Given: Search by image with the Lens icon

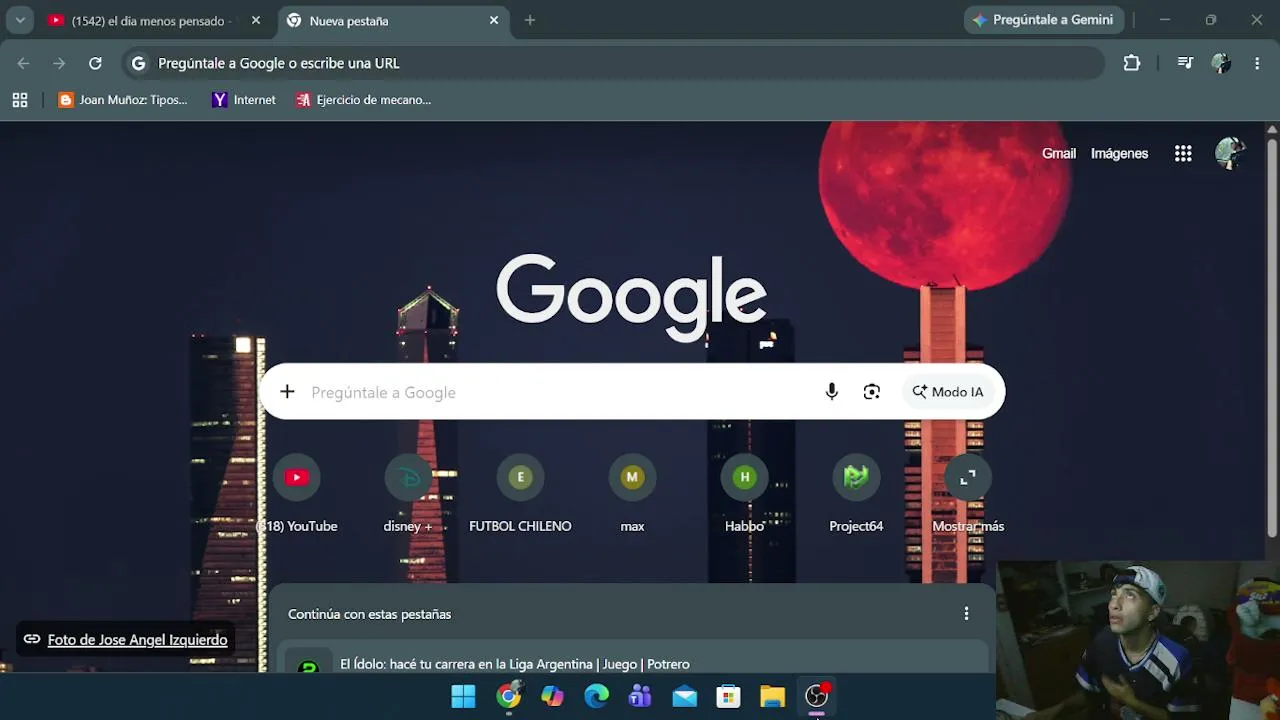Looking at the screenshot, I should point(872,392).
